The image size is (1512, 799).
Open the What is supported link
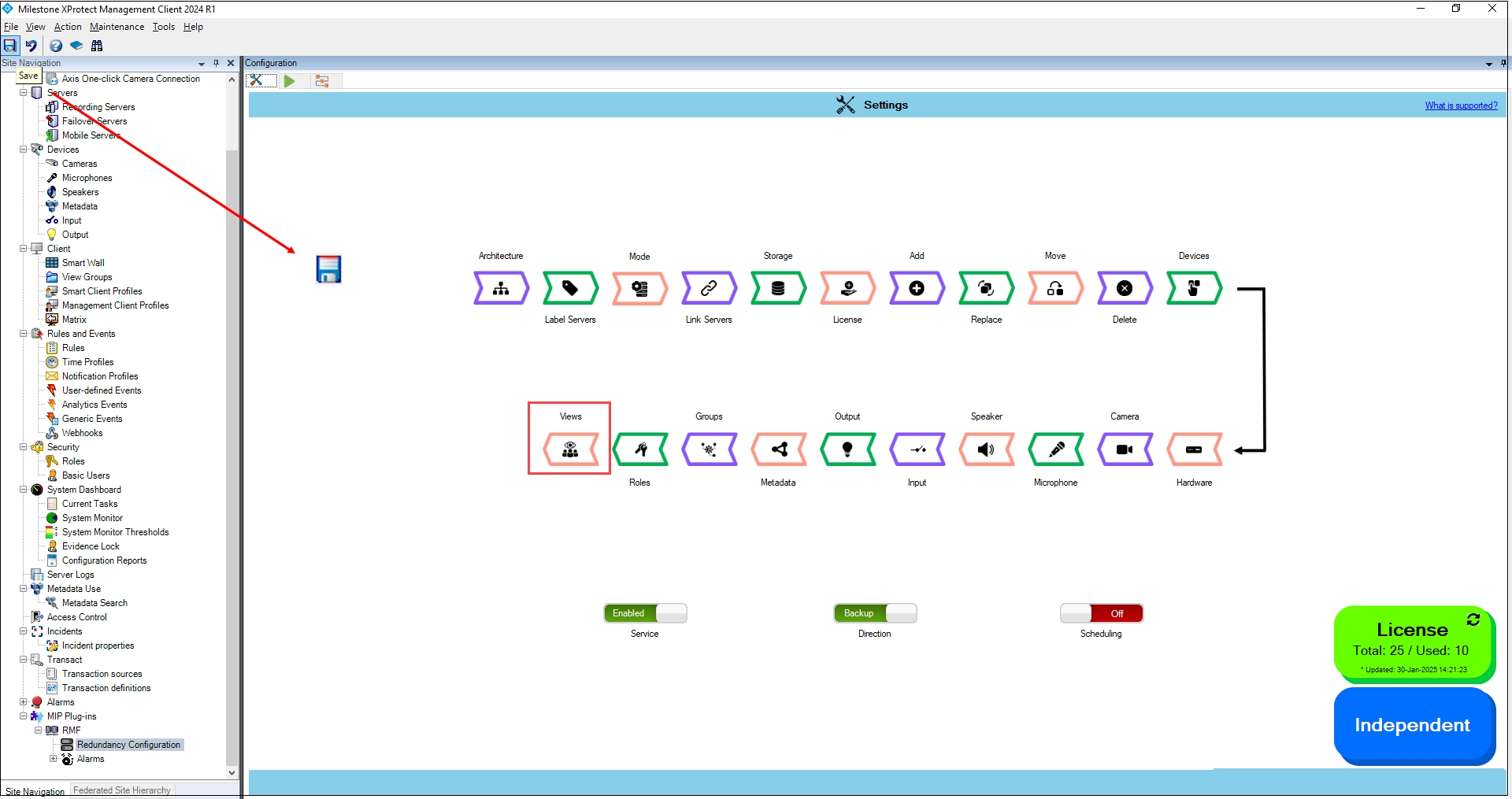pos(1461,105)
